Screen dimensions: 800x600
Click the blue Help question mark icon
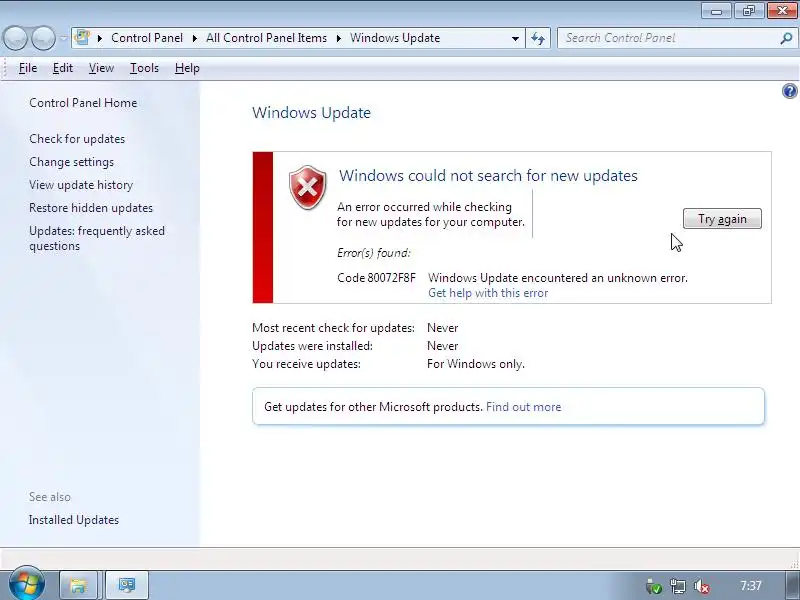coord(789,91)
